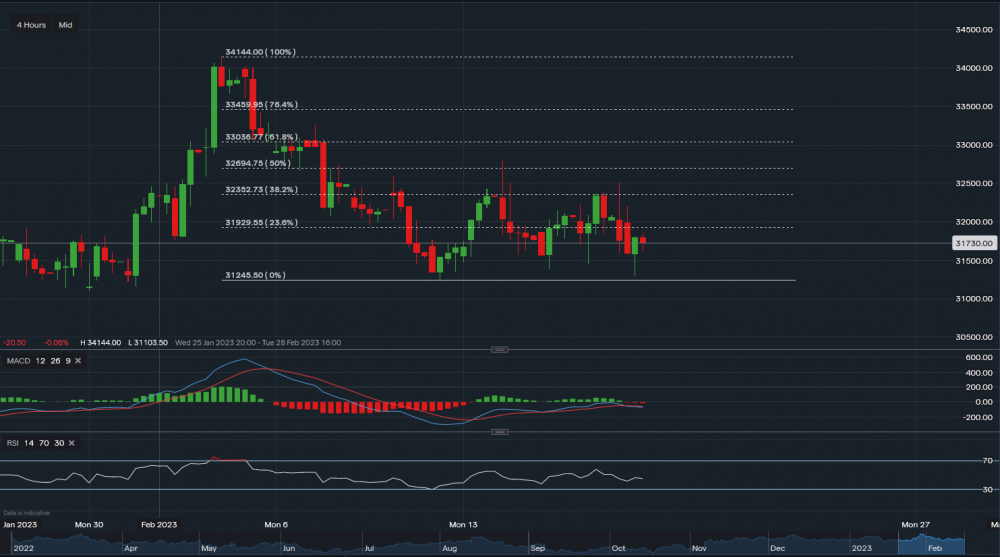This screenshot has height=557, width=1000.
Task: Select the 100% Fibonacci level at 34144.00
Action: [x=260, y=52]
